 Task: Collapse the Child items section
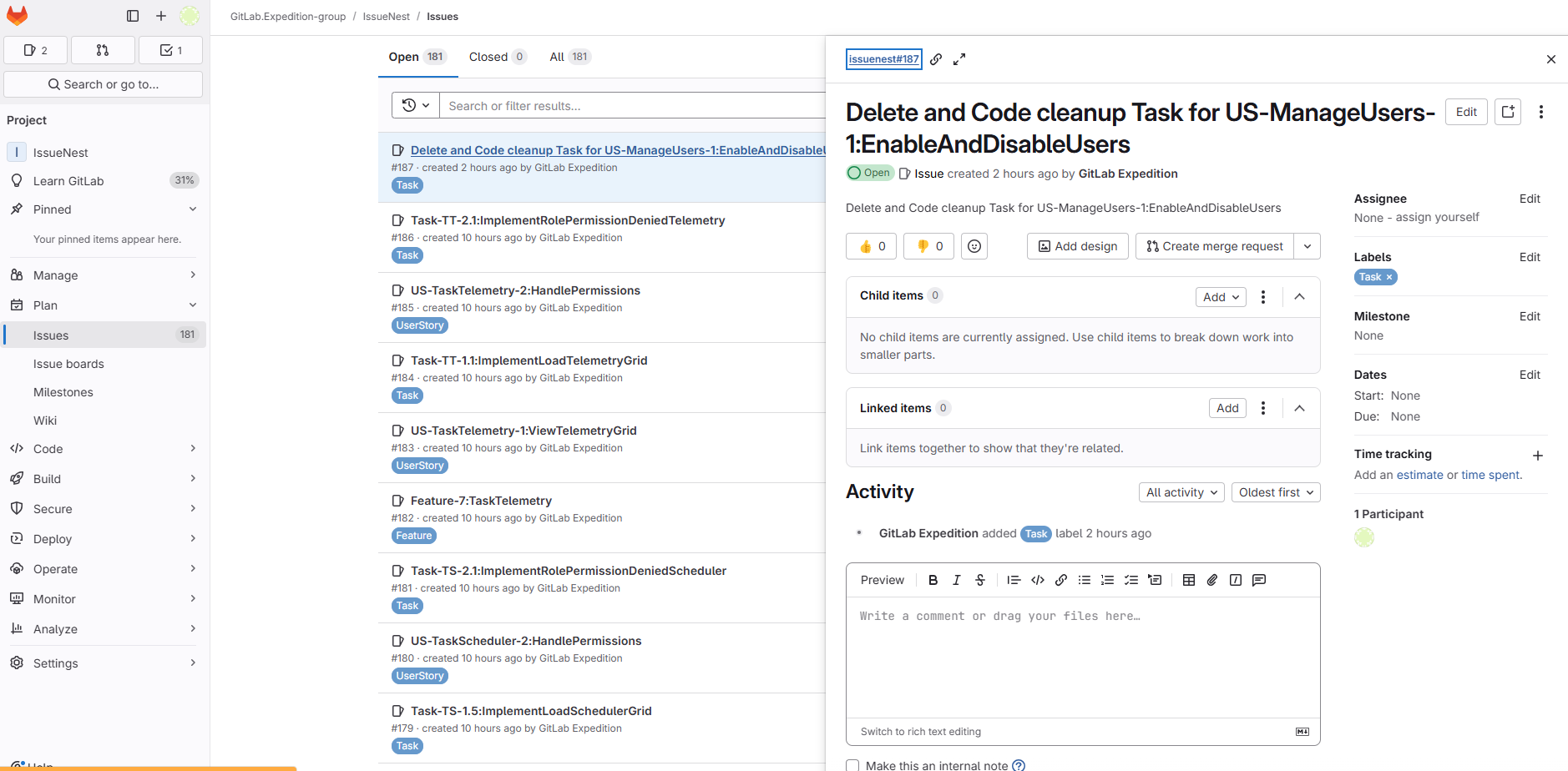coord(1300,297)
